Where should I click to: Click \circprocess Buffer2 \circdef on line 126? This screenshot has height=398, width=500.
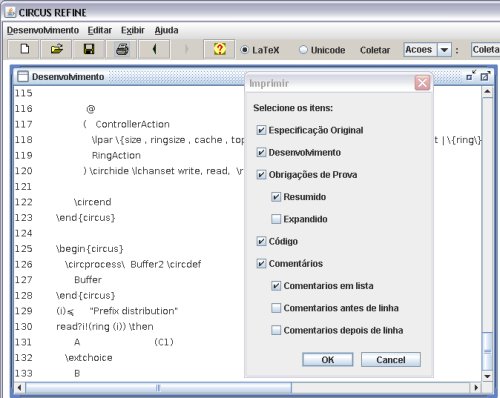pos(133,264)
